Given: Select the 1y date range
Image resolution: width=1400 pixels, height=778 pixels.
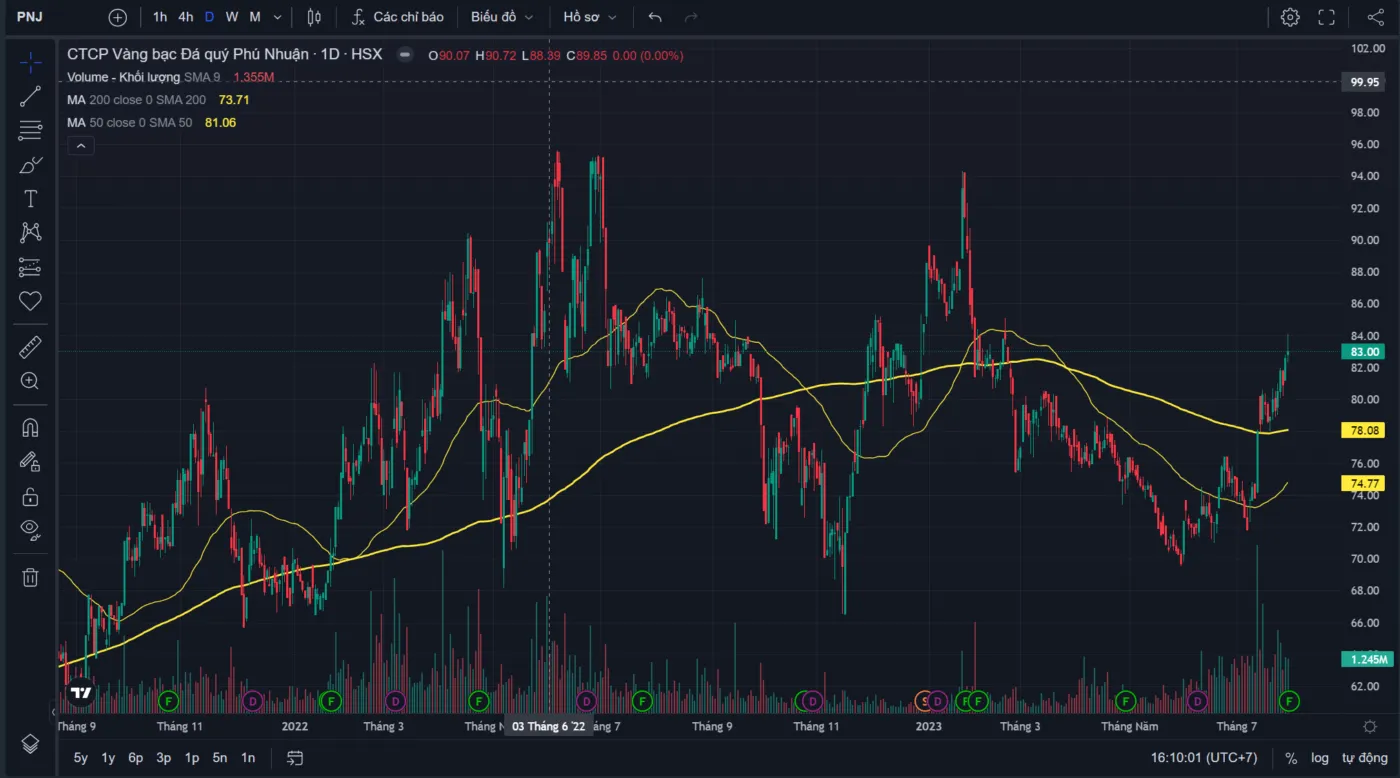Looking at the screenshot, I should (x=108, y=758).
